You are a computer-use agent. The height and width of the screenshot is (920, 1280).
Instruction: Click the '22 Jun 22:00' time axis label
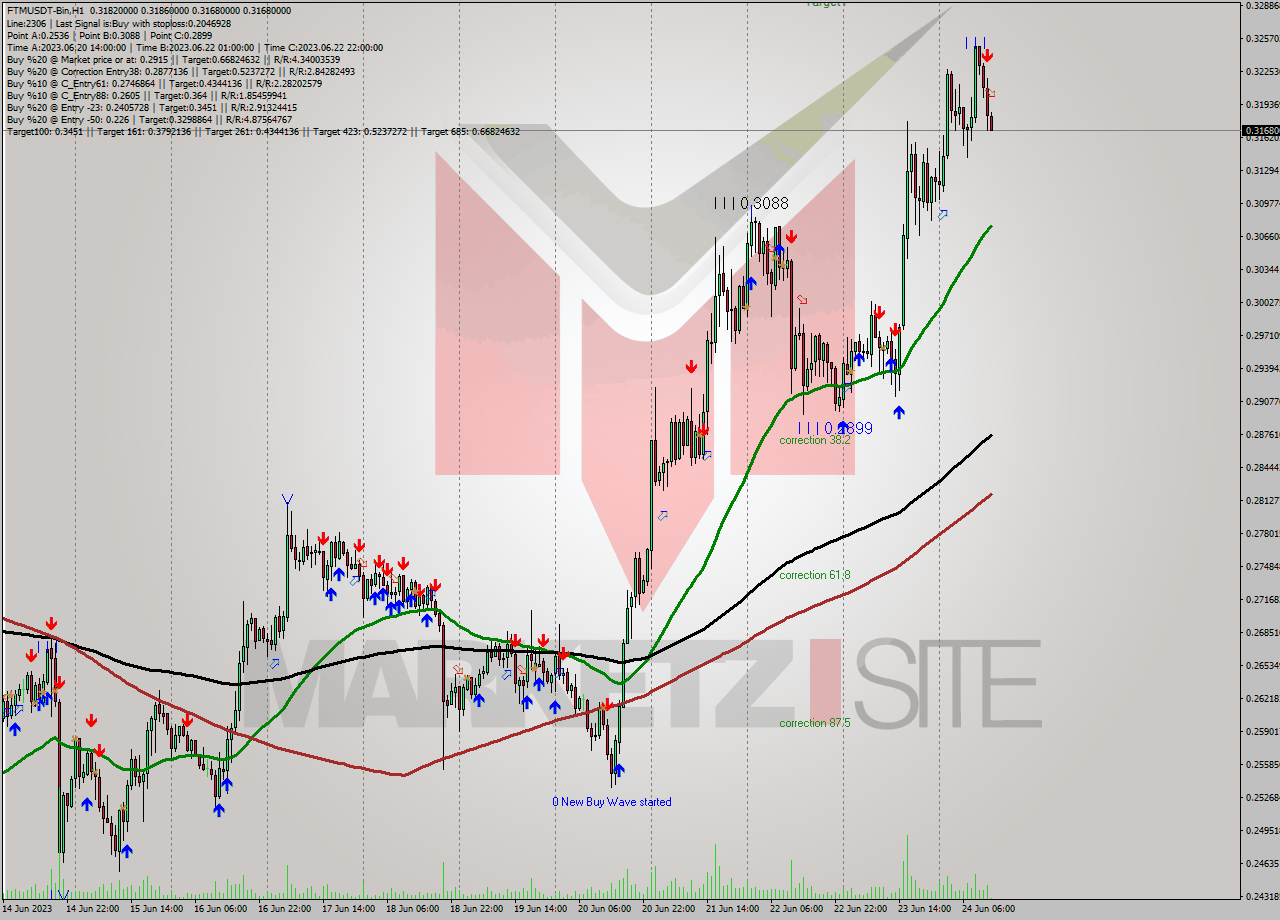pos(862,909)
